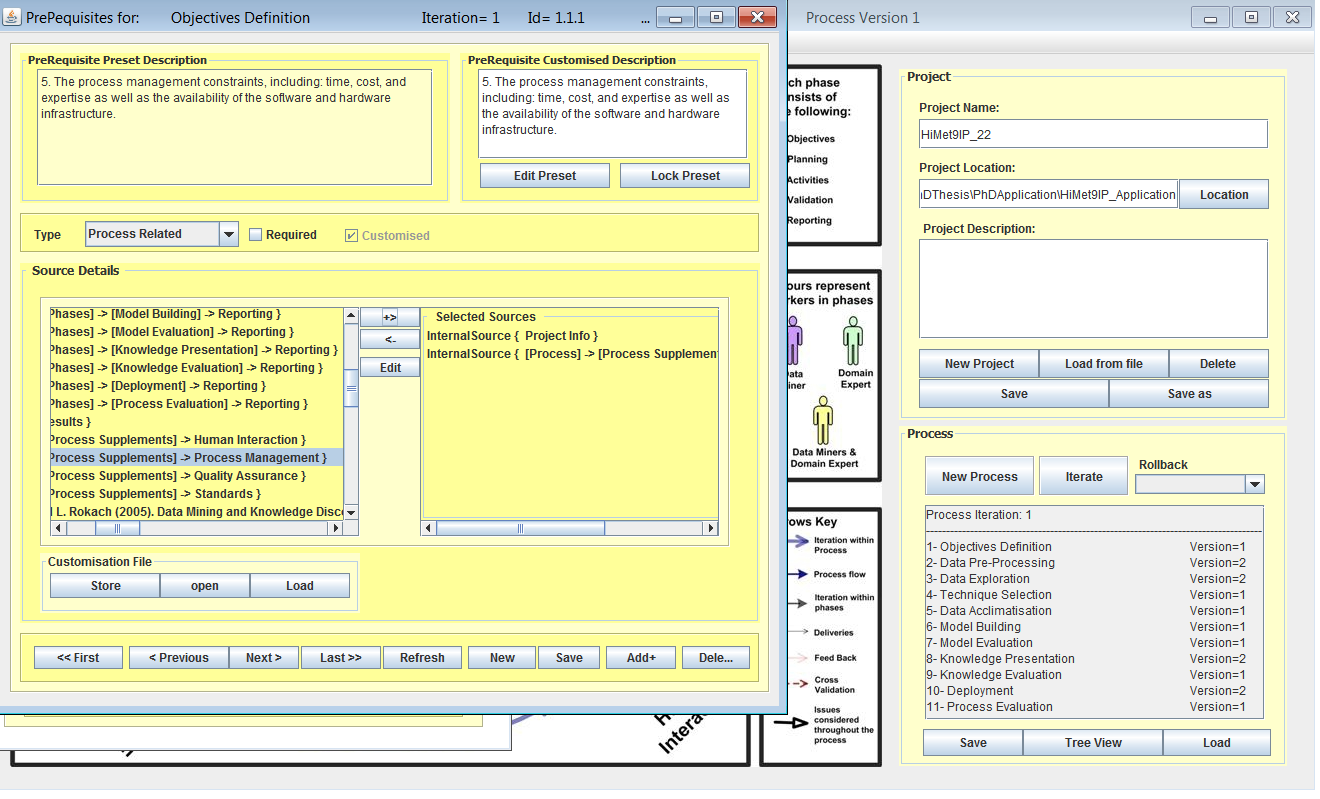Click the Iteration within Process arrow icon
1320x799 pixels.
[x=799, y=542]
